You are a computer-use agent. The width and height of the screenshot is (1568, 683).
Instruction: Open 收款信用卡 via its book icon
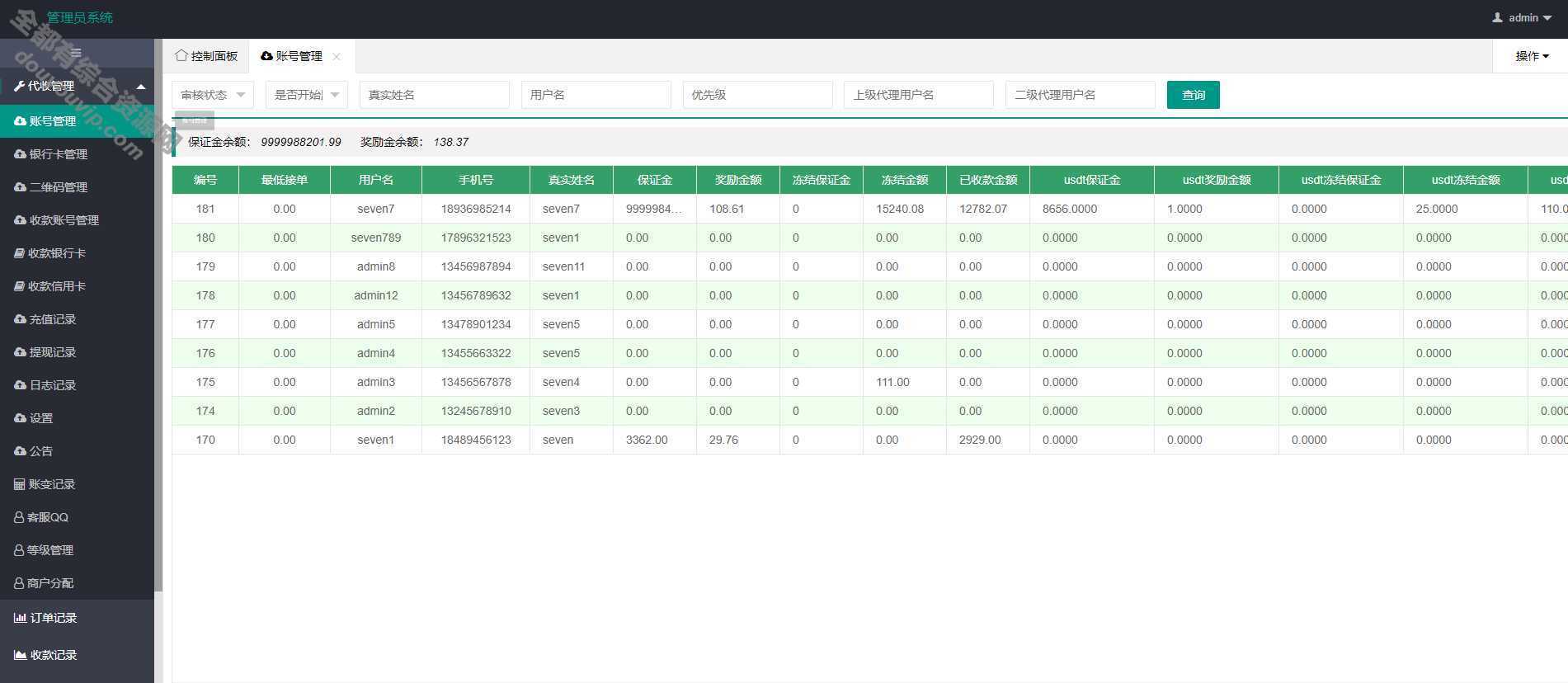[19, 286]
